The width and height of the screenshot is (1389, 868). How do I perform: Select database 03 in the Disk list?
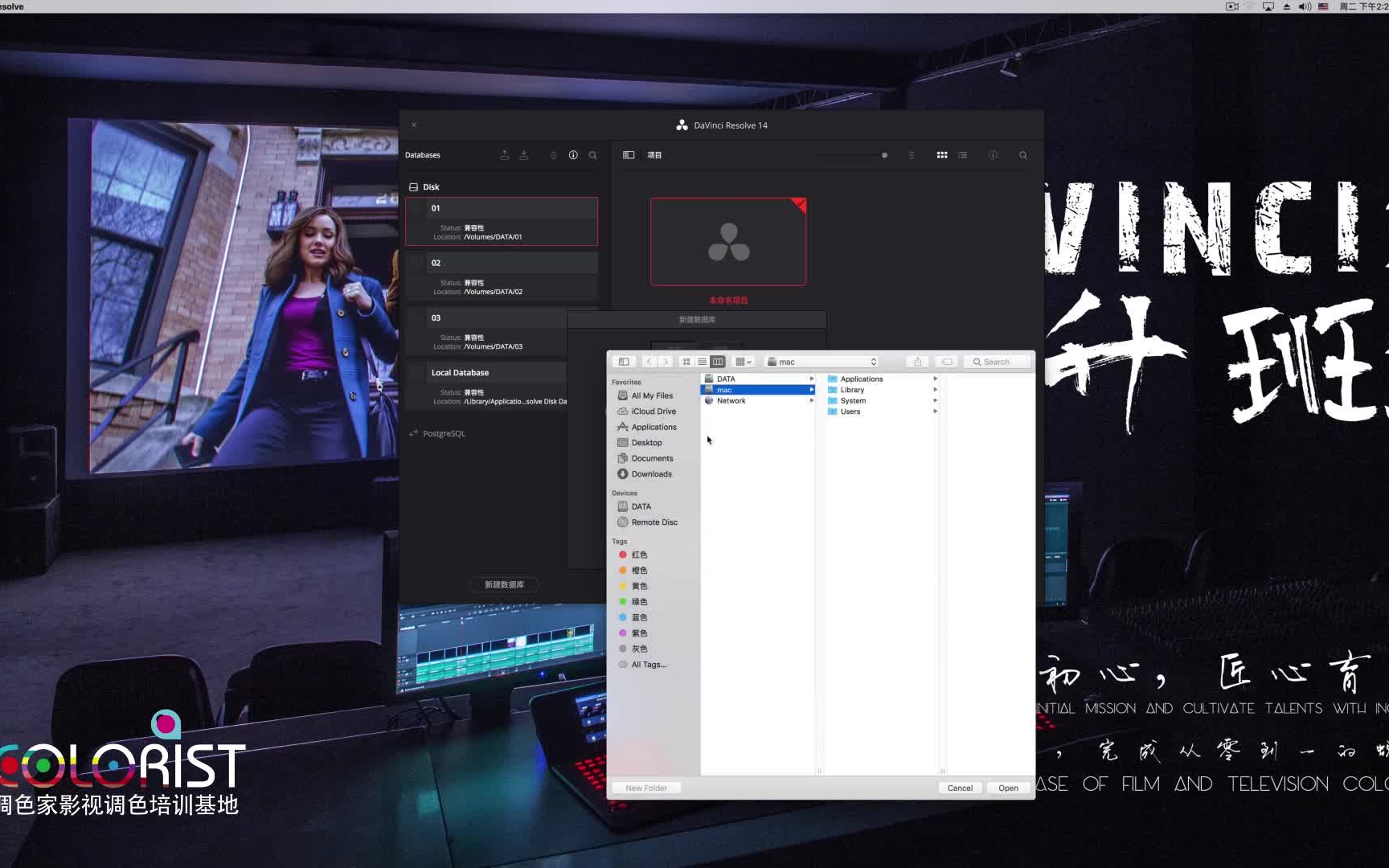(x=487, y=330)
